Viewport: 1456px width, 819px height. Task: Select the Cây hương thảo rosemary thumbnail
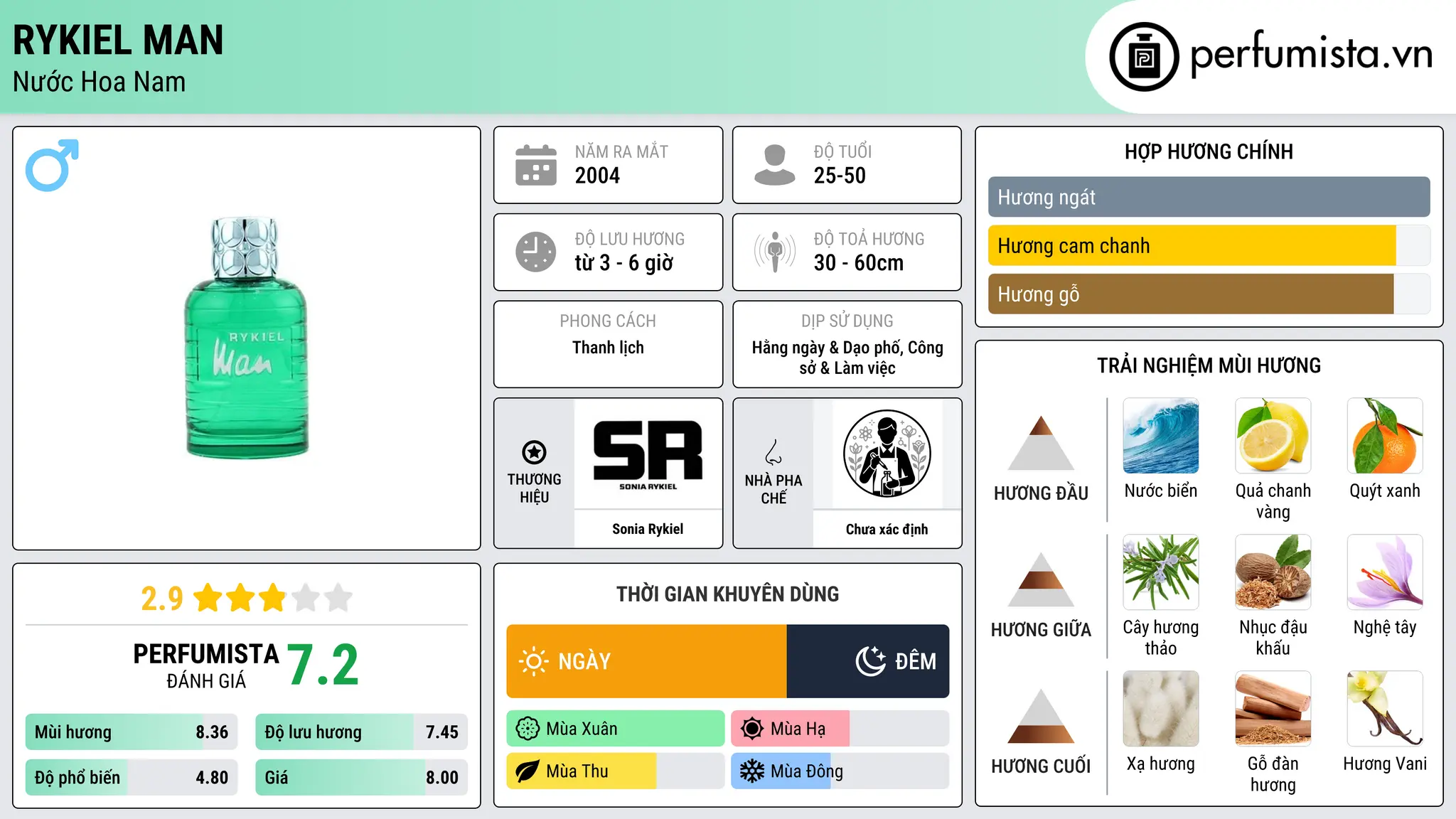pos(1161,572)
